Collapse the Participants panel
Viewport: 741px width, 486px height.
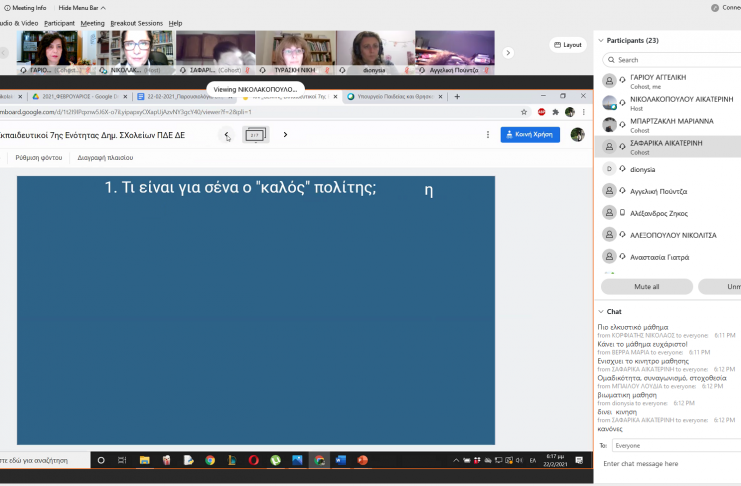(600, 41)
